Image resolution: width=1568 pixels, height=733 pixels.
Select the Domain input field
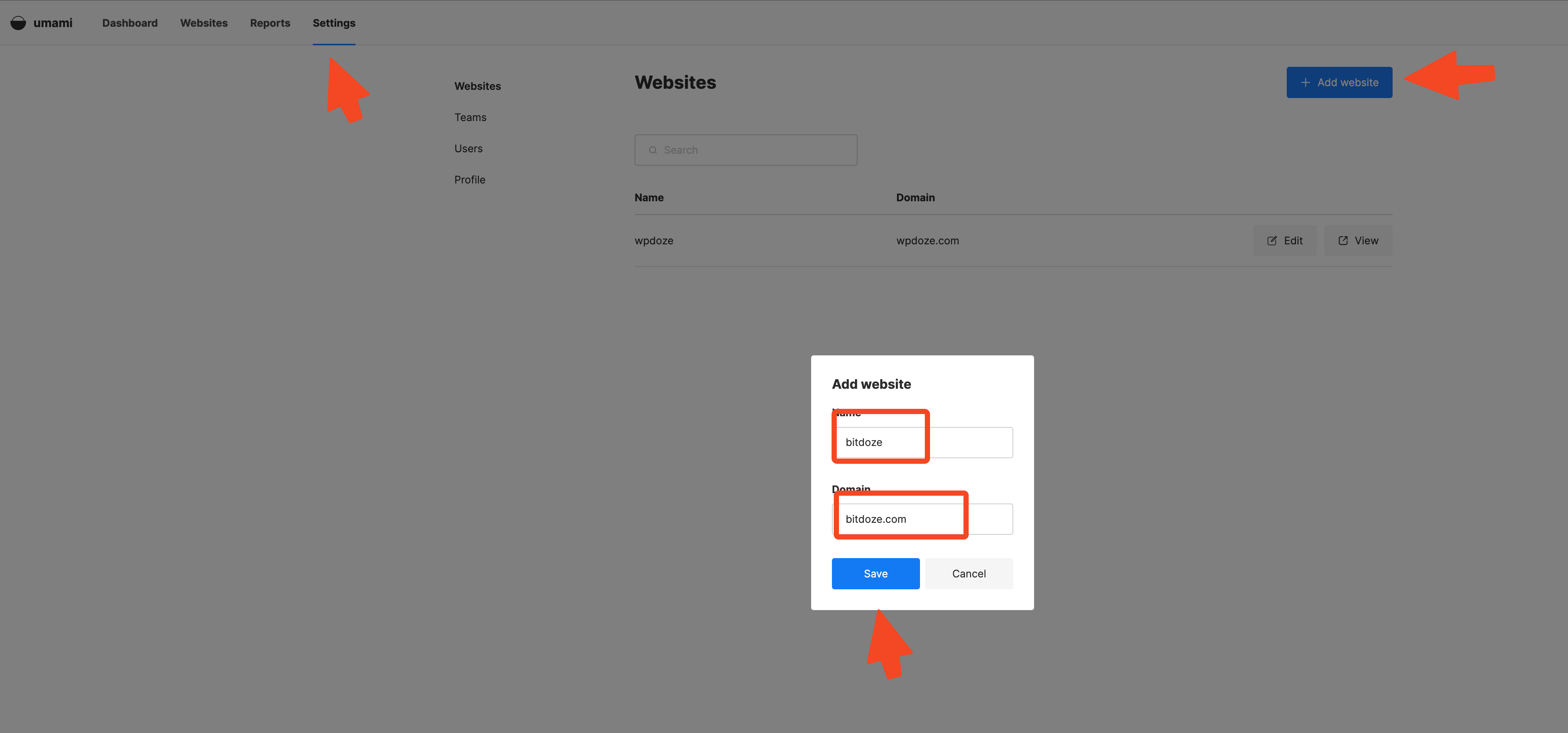click(x=922, y=518)
